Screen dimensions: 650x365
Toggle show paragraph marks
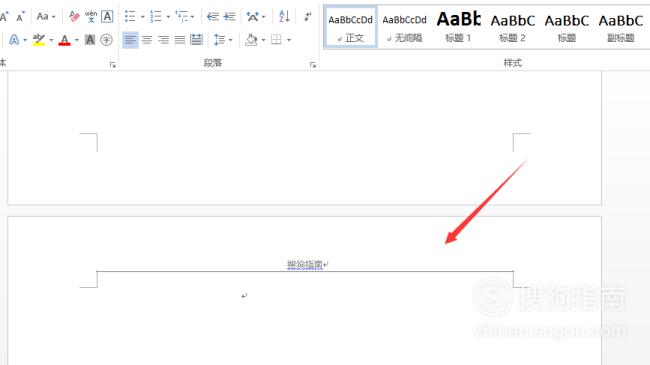(x=308, y=17)
